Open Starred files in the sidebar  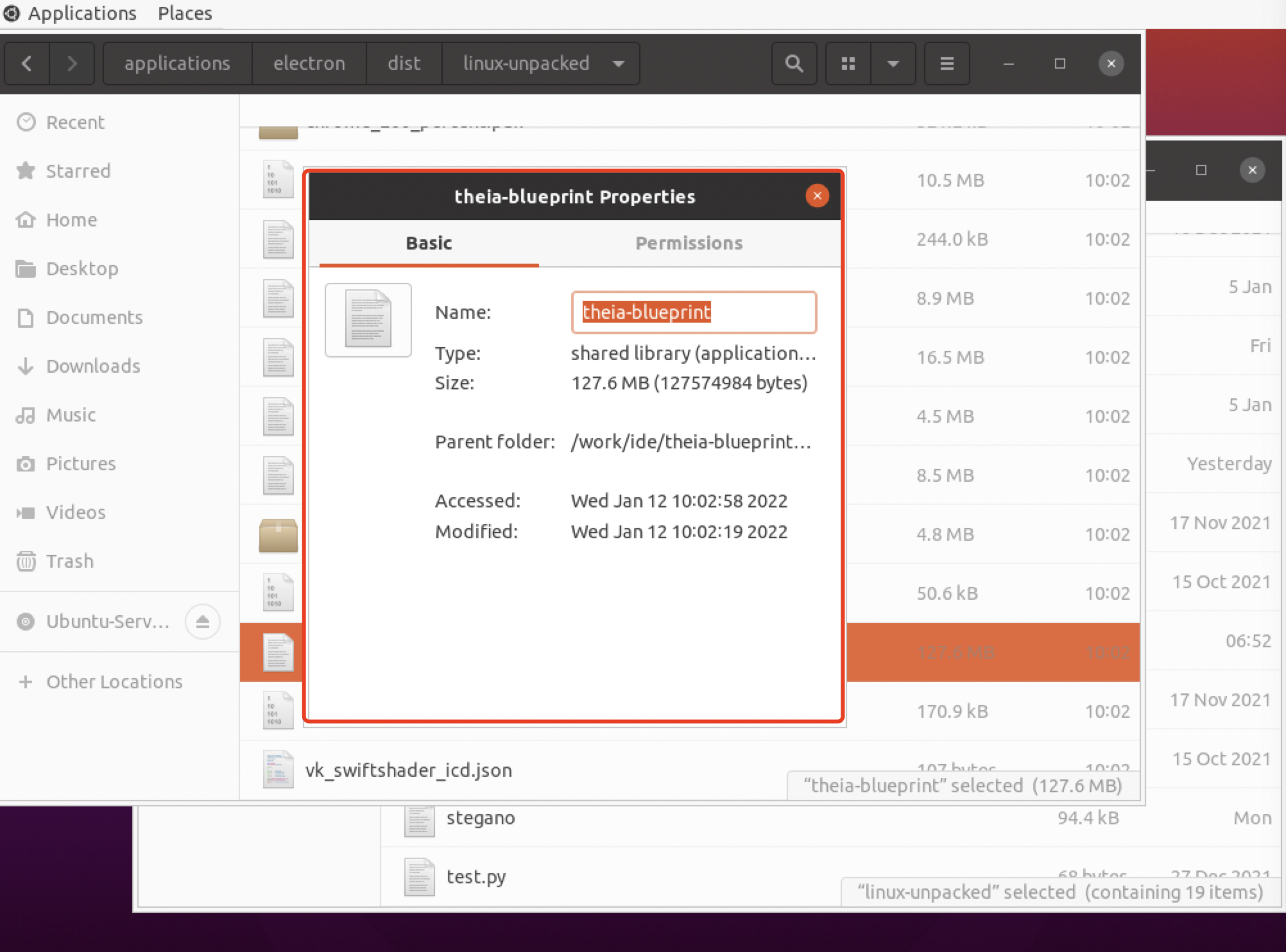pos(78,171)
